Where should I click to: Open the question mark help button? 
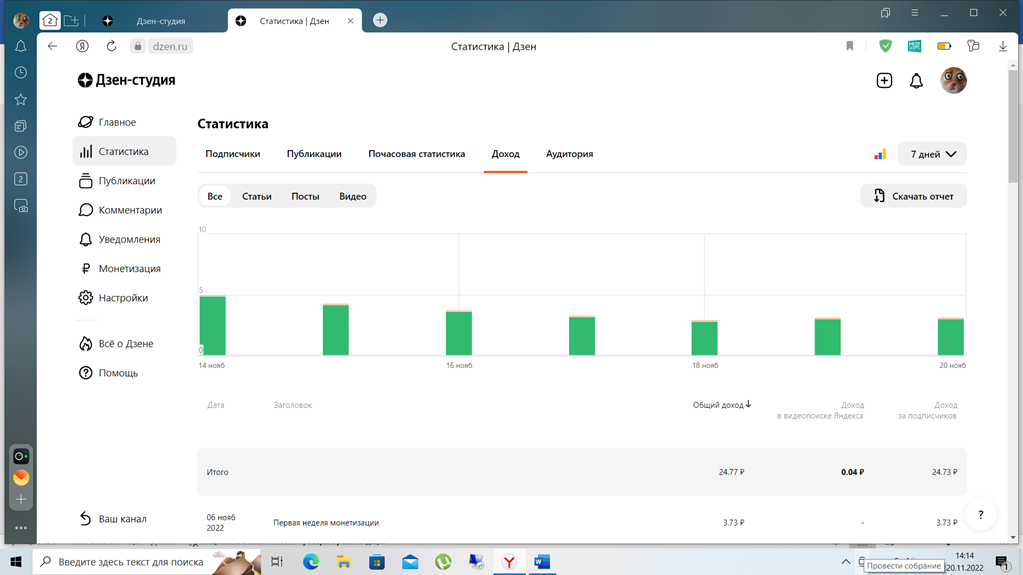point(980,515)
